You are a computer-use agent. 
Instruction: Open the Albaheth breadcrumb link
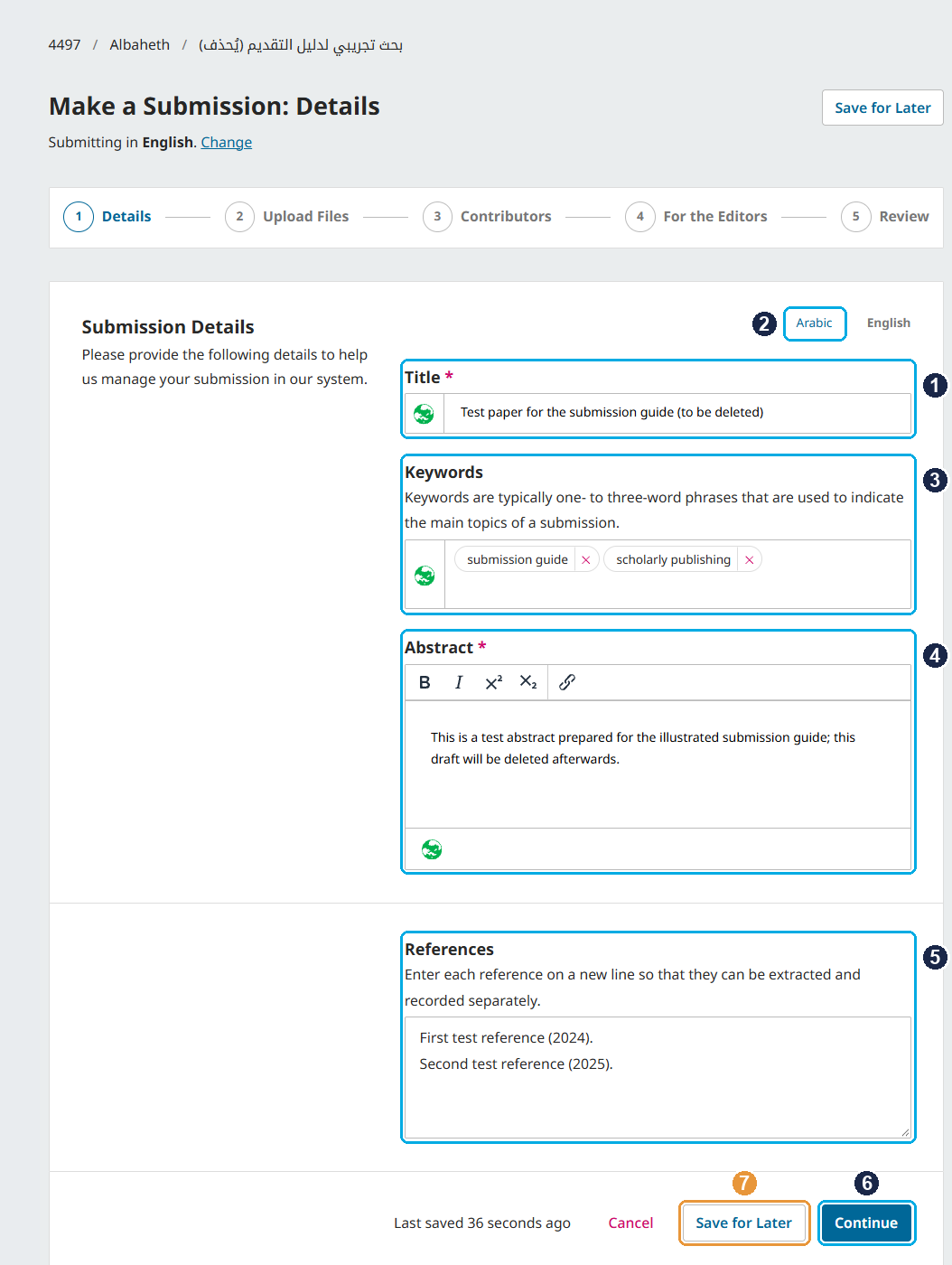click(x=140, y=45)
